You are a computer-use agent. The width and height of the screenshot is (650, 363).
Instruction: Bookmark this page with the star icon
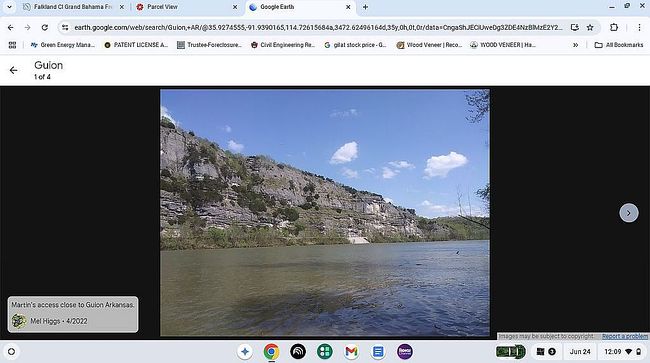(590, 27)
